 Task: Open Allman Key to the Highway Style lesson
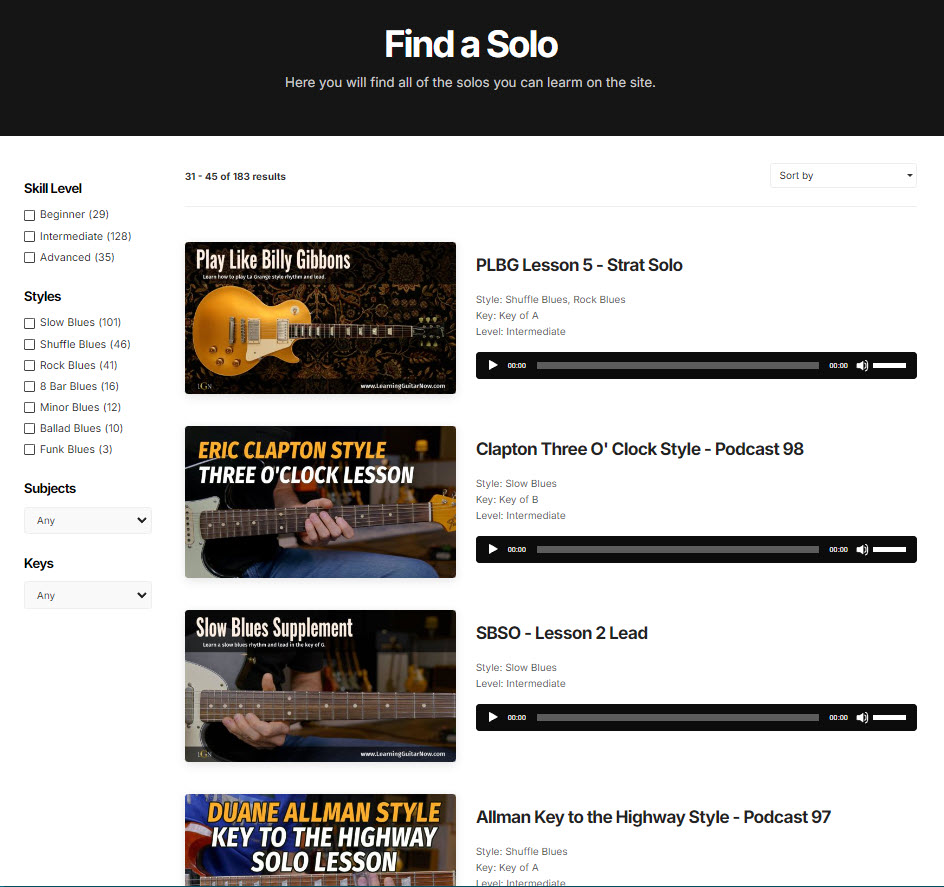(x=653, y=818)
